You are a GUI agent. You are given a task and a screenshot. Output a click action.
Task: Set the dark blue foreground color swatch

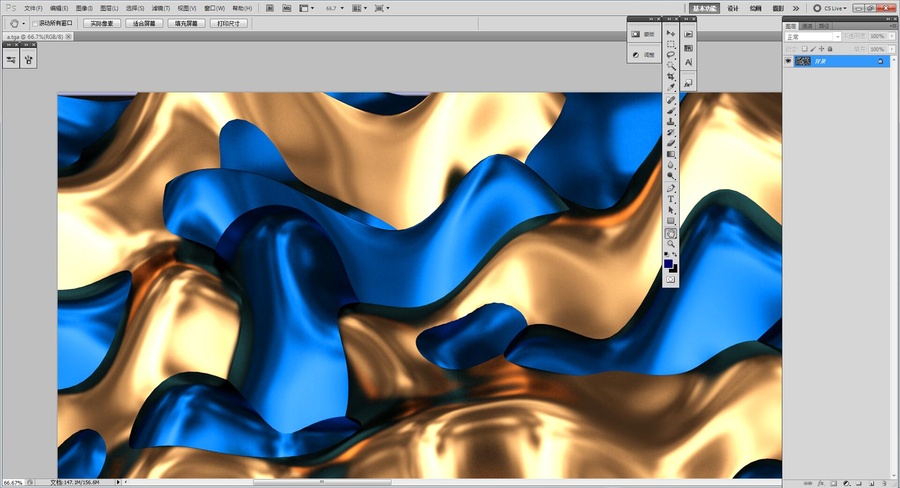(x=668, y=264)
